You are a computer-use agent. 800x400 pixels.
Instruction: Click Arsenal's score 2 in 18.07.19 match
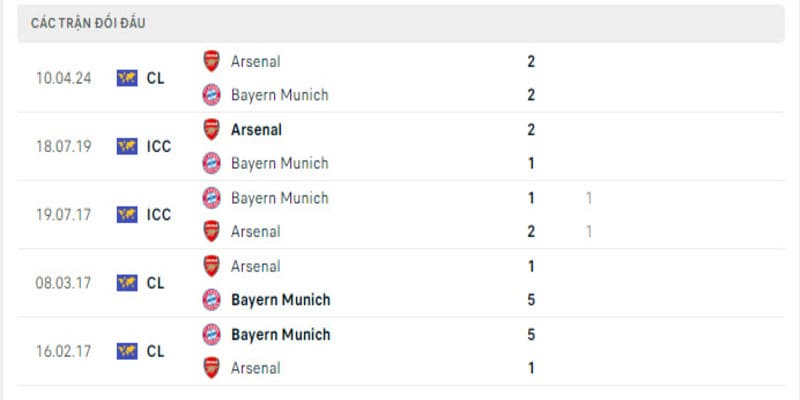pos(531,129)
